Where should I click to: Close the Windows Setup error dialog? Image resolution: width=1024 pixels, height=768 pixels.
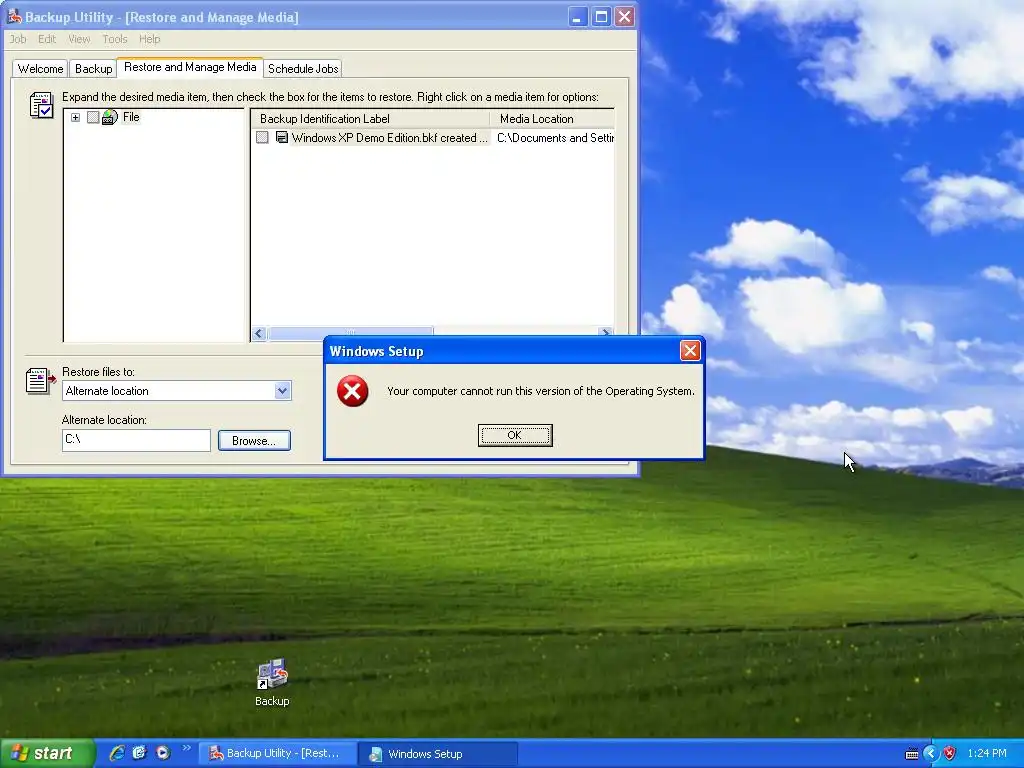[x=690, y=351]
